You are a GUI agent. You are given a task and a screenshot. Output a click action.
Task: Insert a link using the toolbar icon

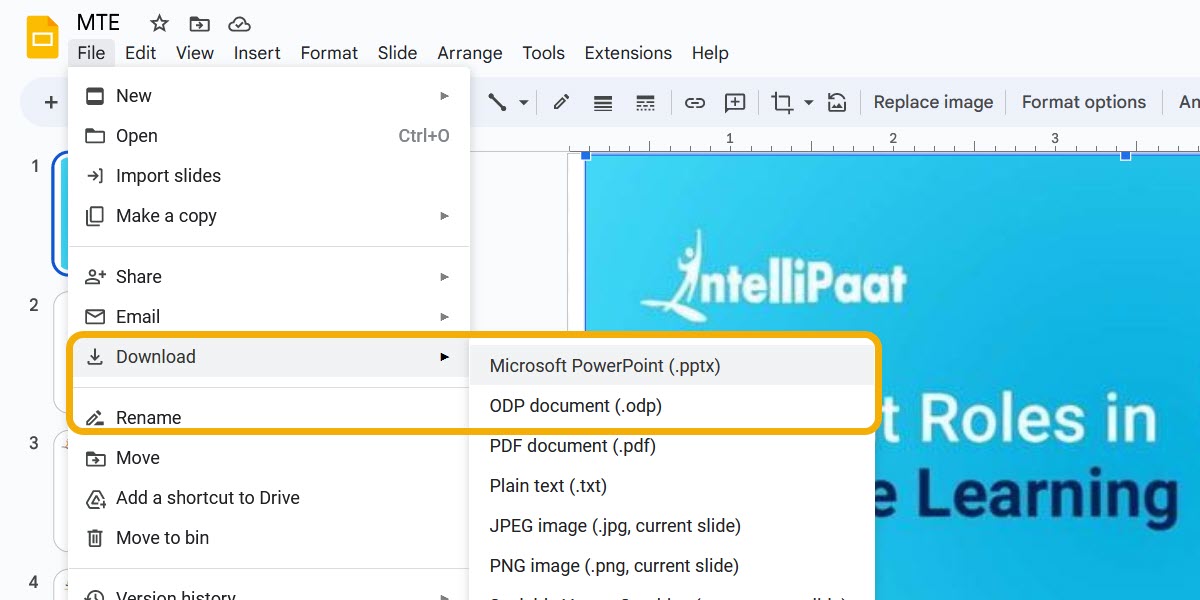tap(695, 102)
